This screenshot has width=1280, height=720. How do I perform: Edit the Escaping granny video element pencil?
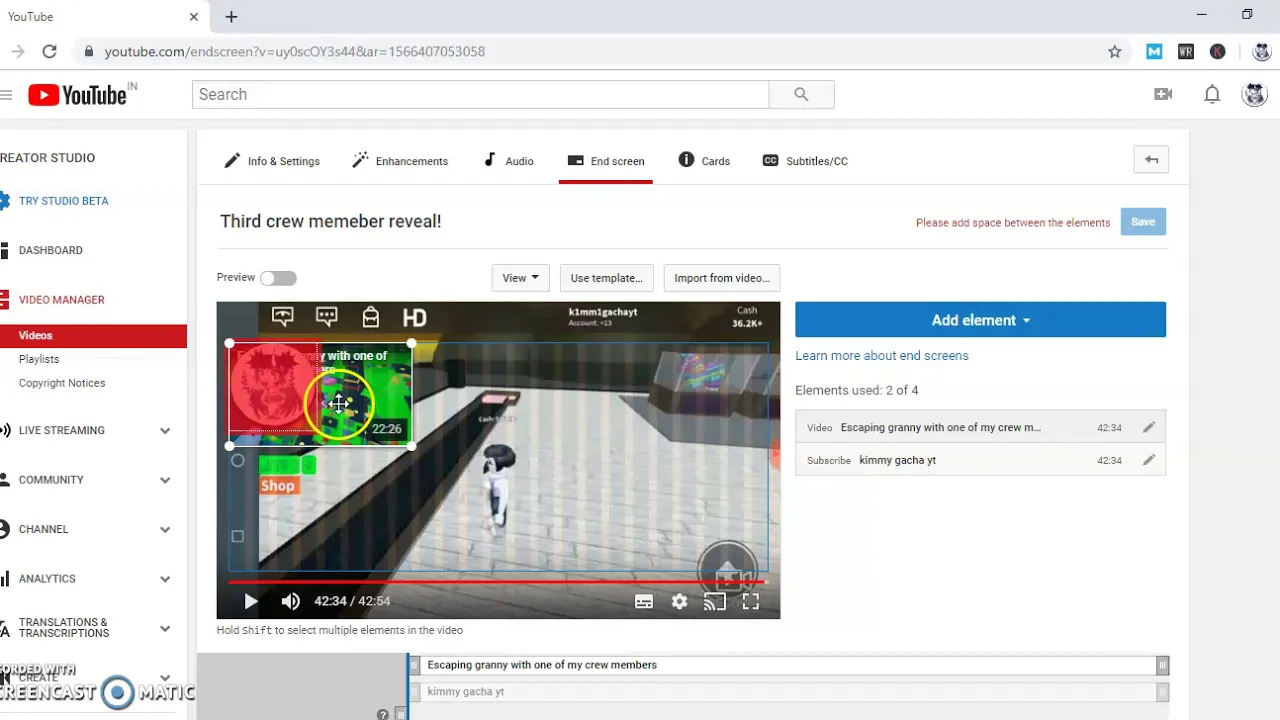(x=1149, y=427)
